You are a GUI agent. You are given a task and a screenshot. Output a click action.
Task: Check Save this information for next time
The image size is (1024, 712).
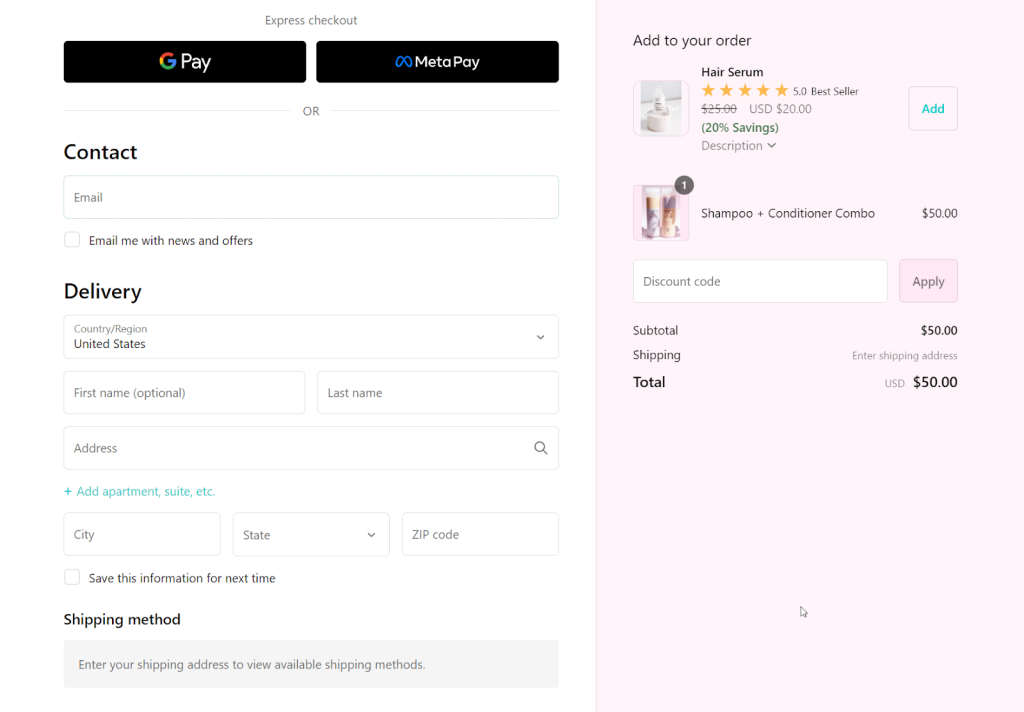click(x=72, y=577)
